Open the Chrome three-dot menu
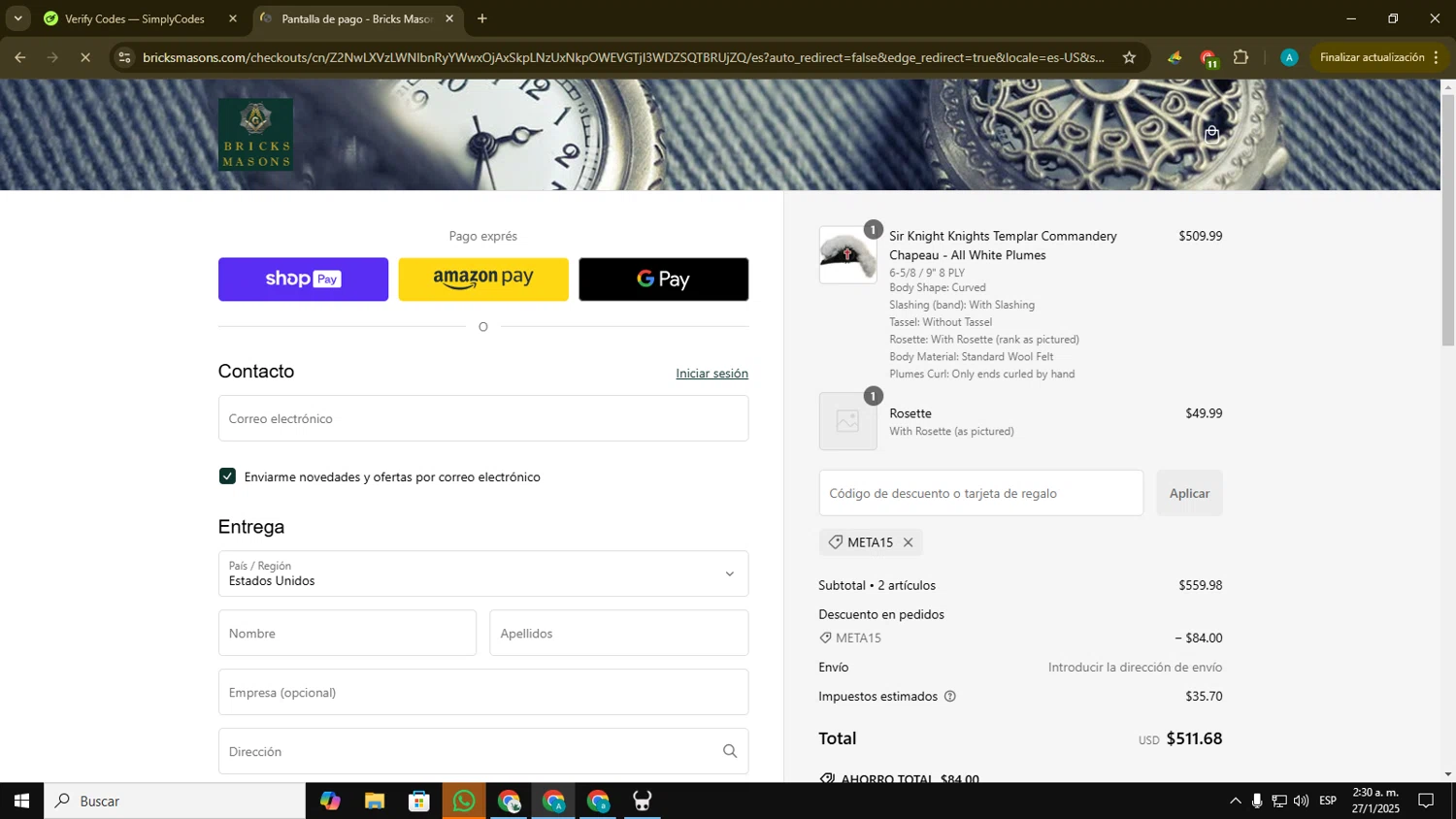Screen dimensions: 1456x819 click(x=1436, y=57)
